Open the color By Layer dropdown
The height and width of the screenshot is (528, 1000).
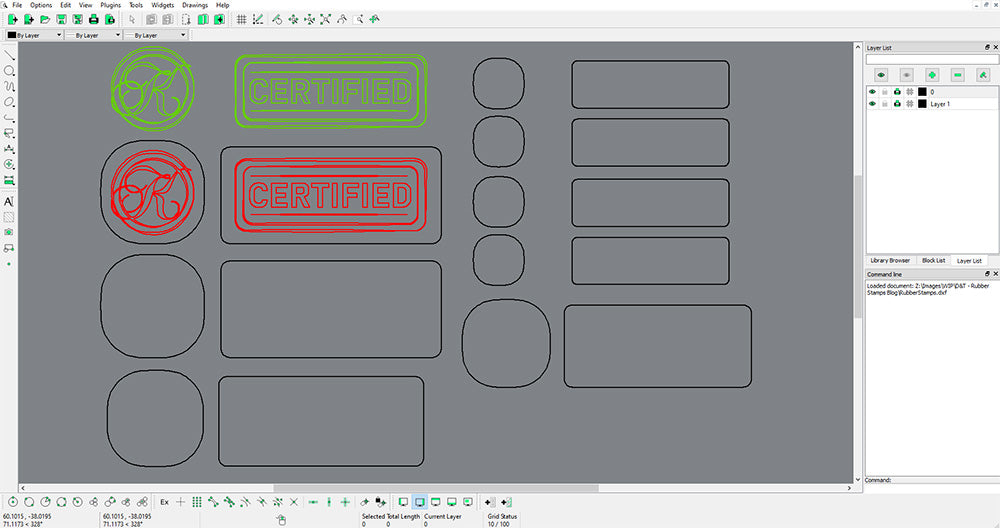point(35,35)
